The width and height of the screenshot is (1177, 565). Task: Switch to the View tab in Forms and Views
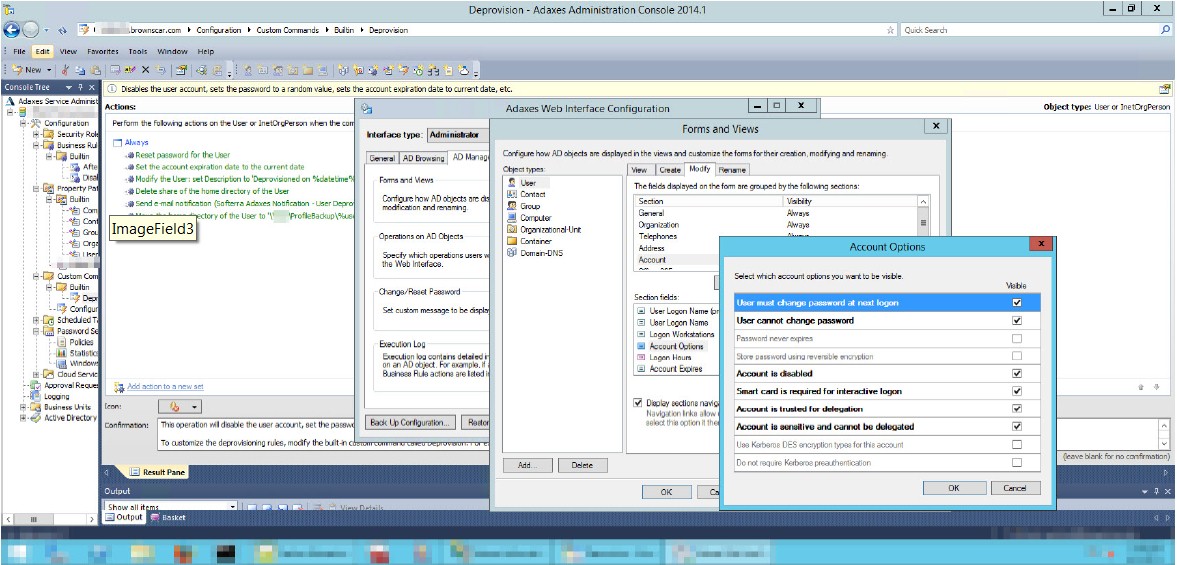coord(639,170)
